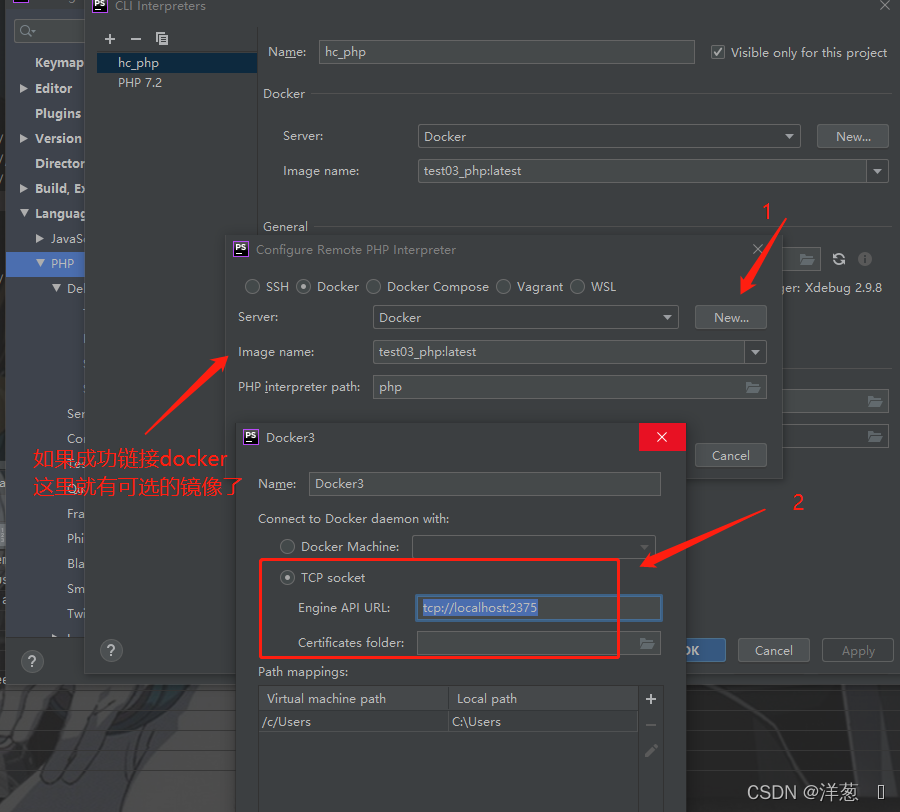Select the SSH radio option
The image size is (900, 812).
[252, 286]
